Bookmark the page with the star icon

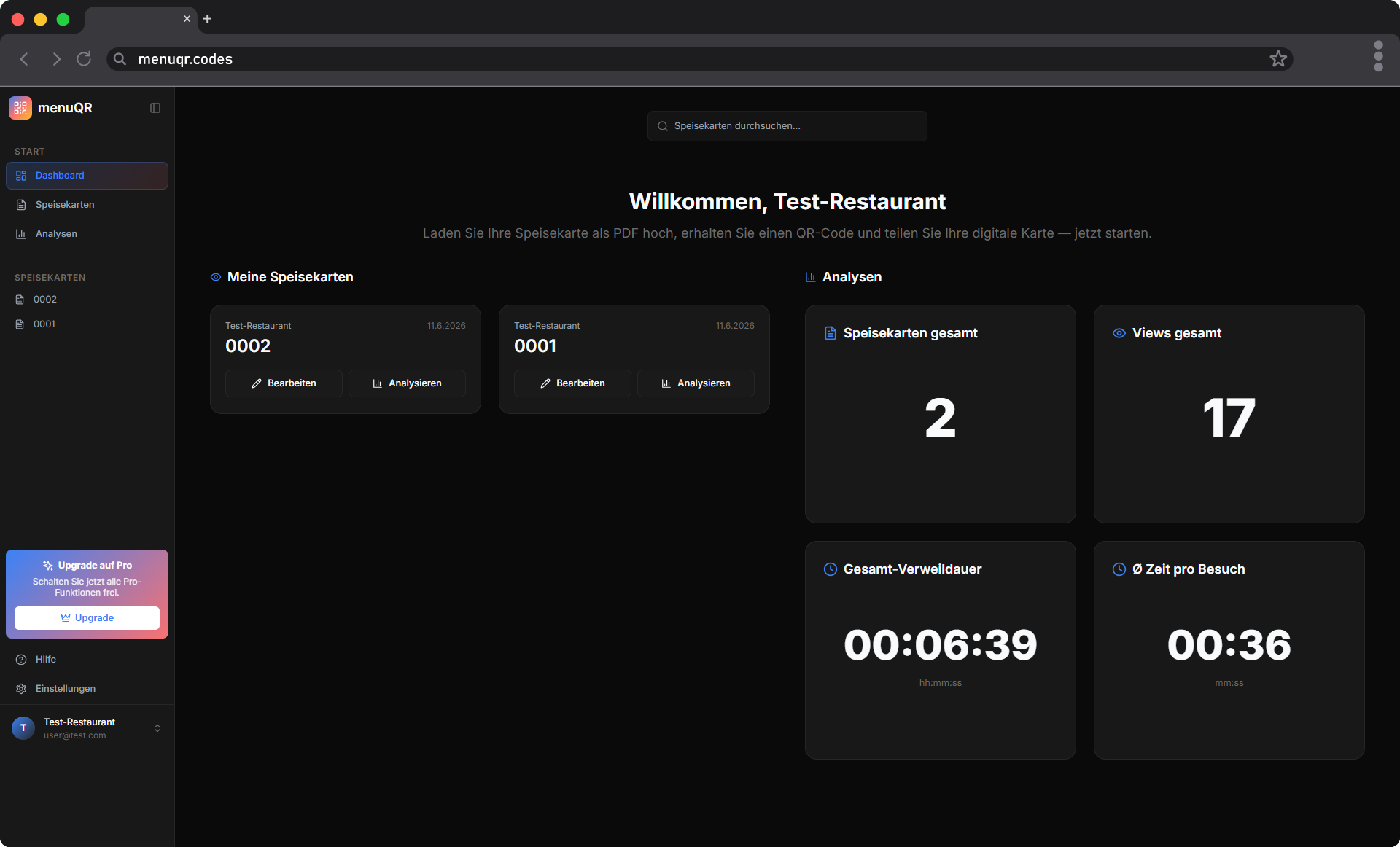point(1278,59)
